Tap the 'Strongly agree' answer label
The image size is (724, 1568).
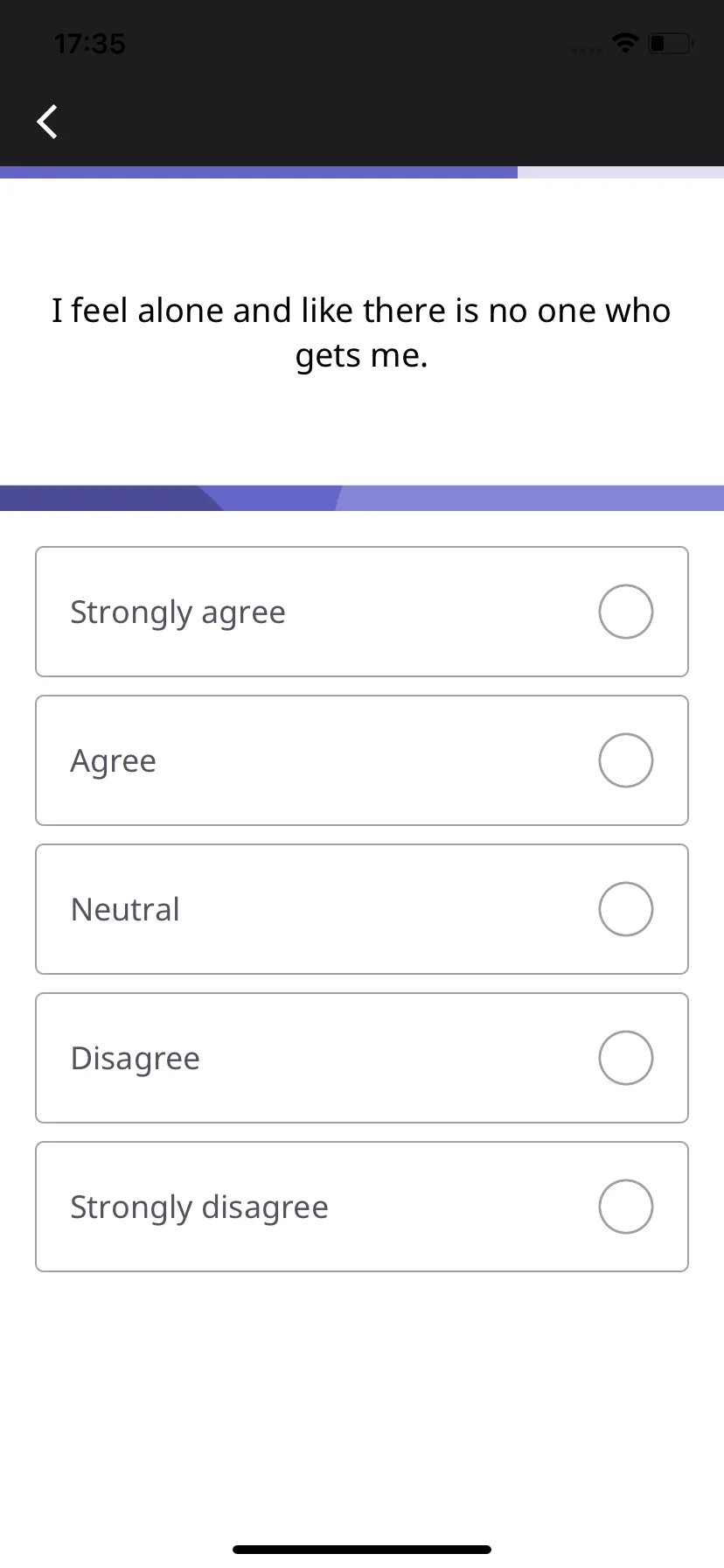[x=178, y=612]
